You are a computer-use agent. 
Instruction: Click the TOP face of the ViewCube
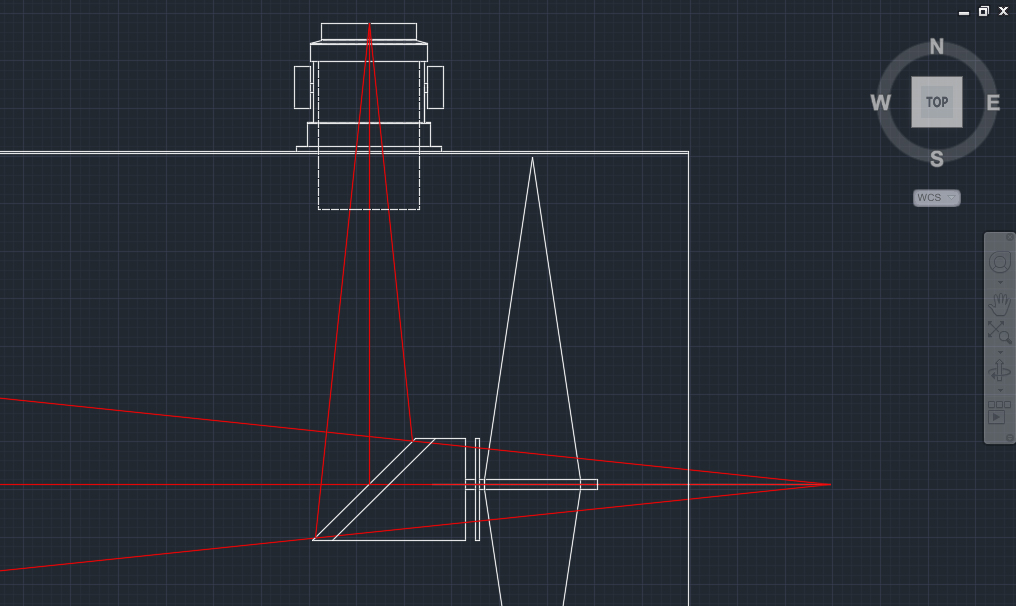pos(937,102)
